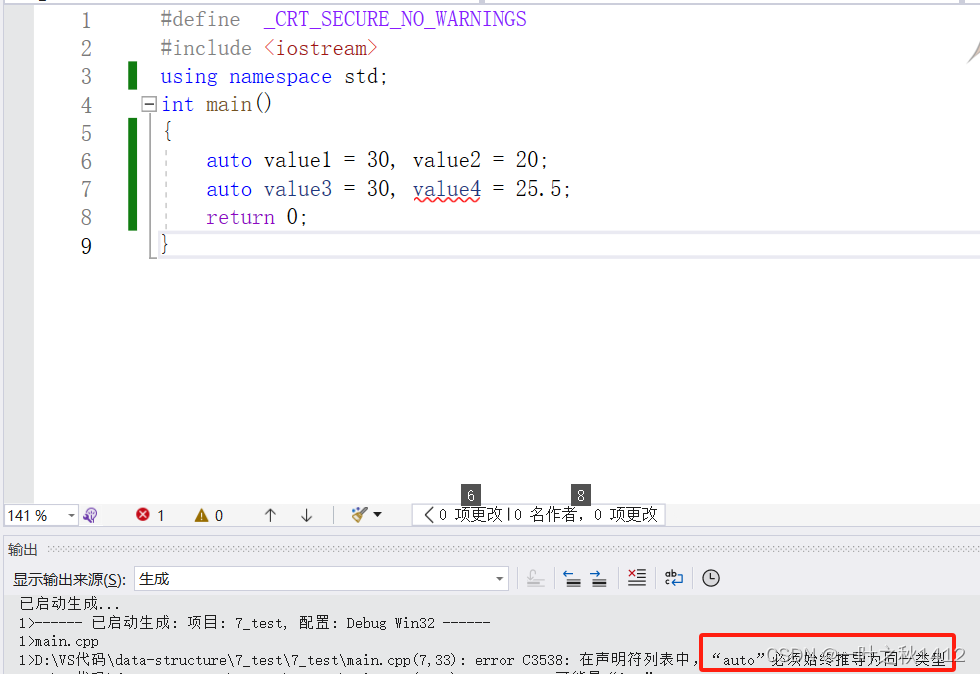Click line number 7 in the gutter
This screenshot has height=674, width=980.
(86, 189)
